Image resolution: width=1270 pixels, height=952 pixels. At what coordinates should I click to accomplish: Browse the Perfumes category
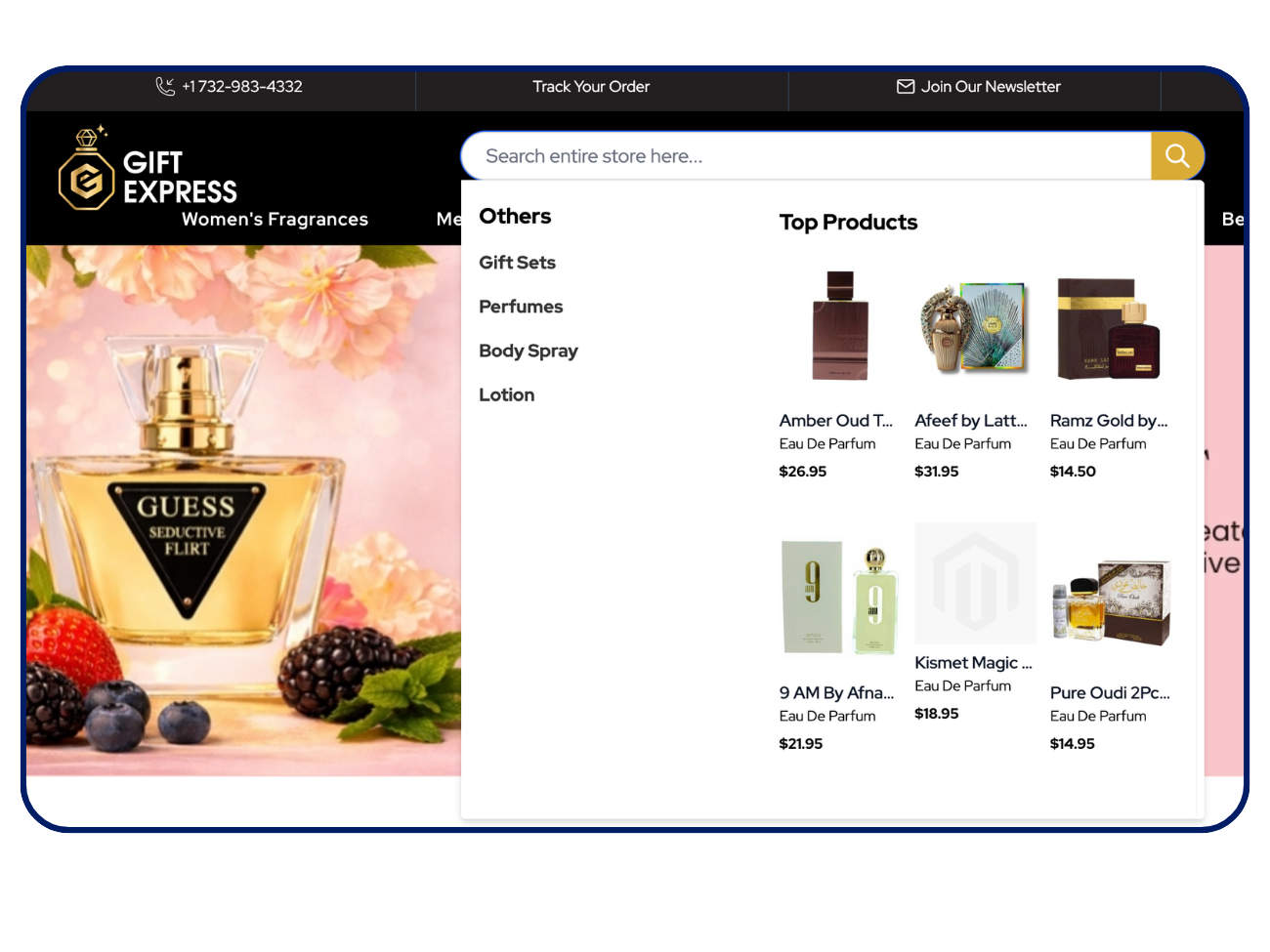pyautogui.click(x=521, y=306)
